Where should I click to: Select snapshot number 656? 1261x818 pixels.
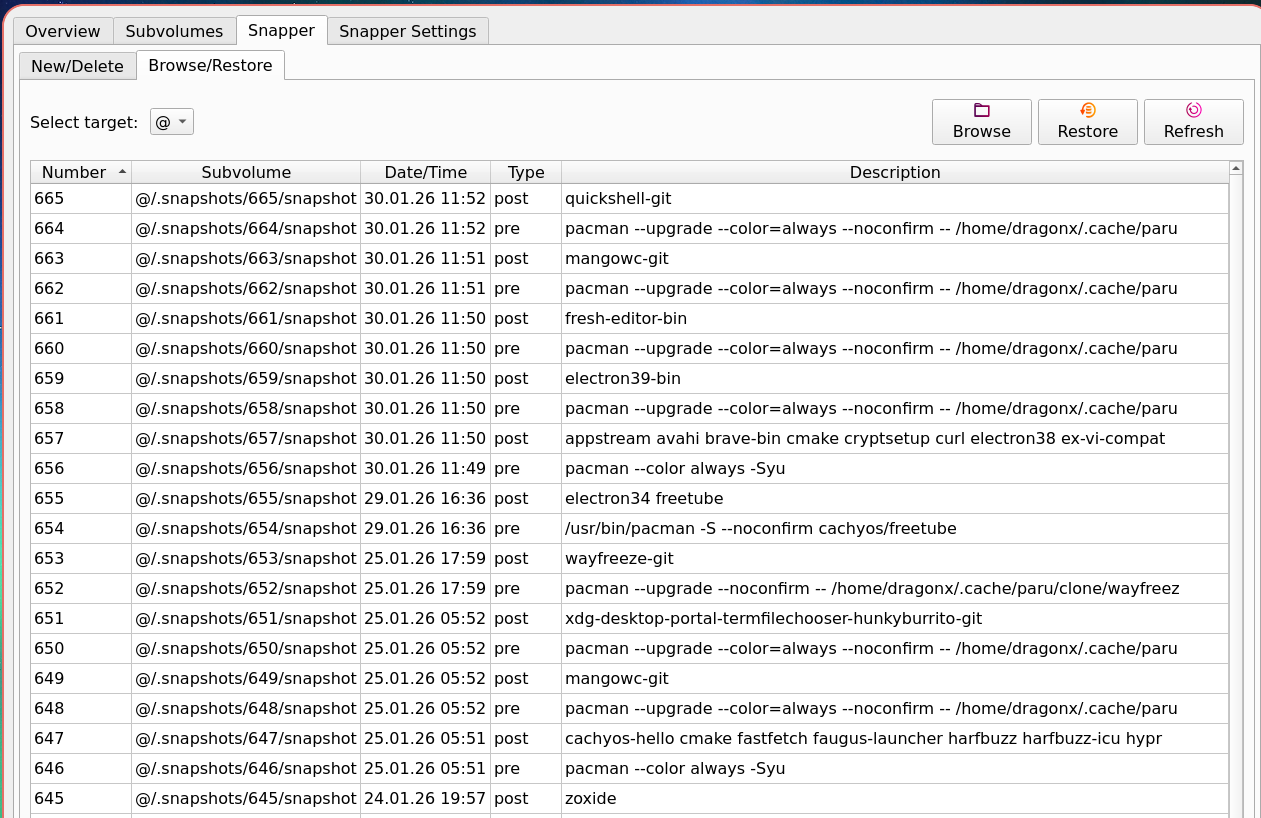coord(81,468)
